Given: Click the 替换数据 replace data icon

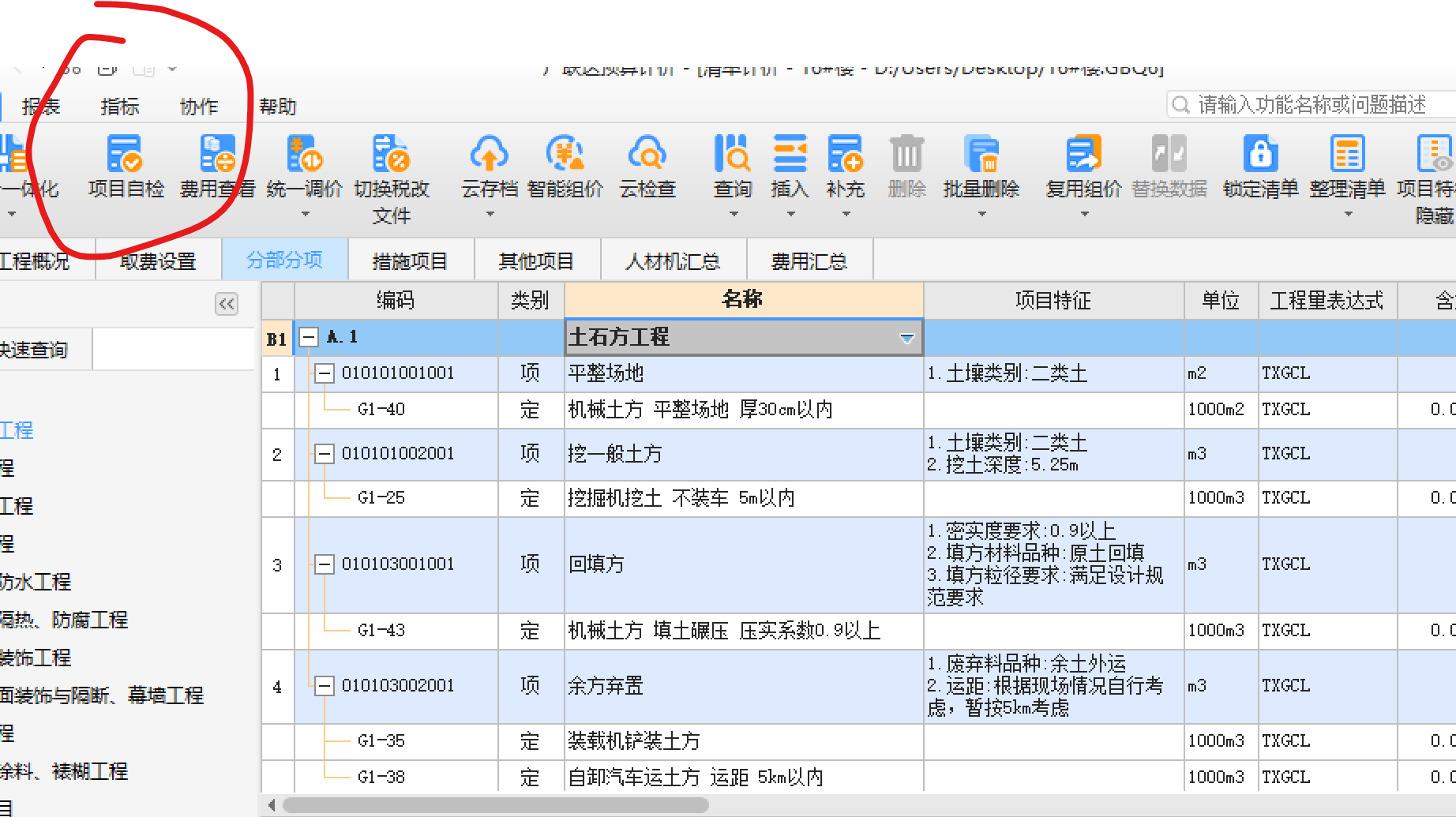Looking at the screenshot, I should pyautogui.click(x=1169, y=154).
